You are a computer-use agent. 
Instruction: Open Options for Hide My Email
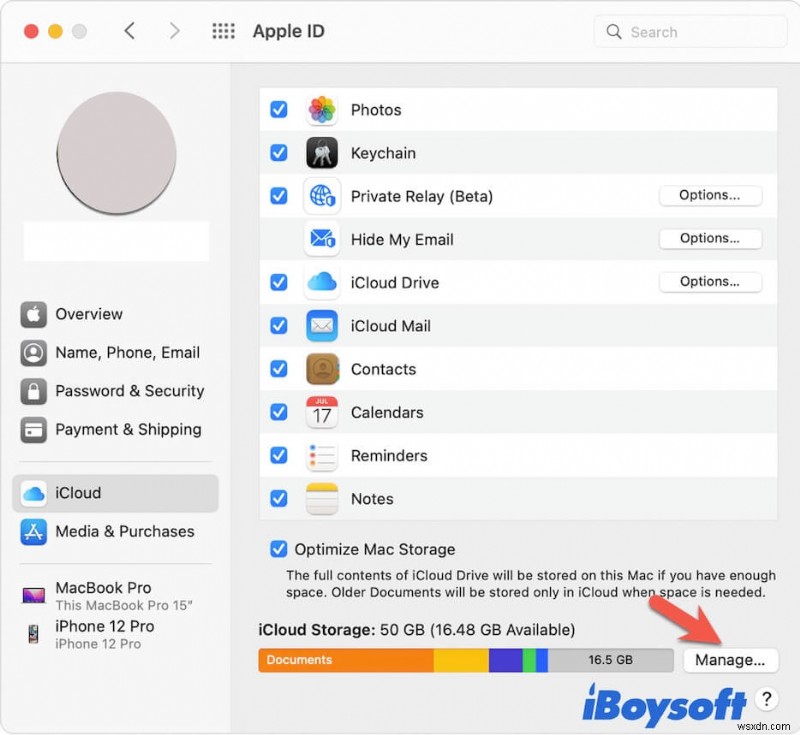tap(710, 239)
